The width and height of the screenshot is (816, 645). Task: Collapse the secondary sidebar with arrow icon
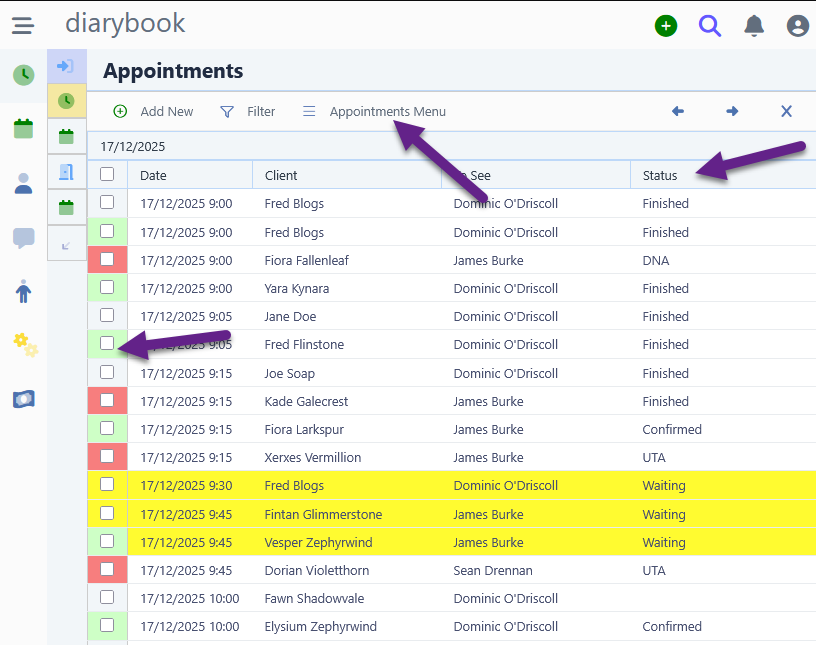(66, 244)
